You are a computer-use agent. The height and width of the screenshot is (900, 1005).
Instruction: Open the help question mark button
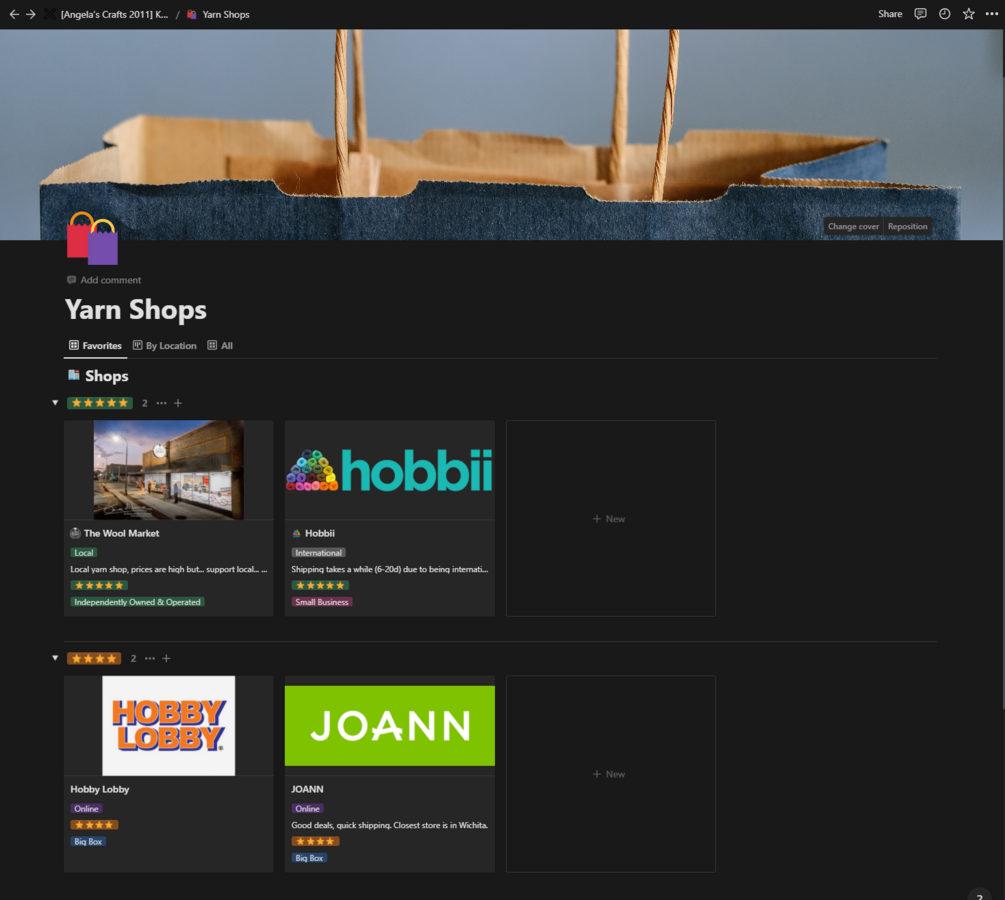pyautogui.click(x=979, y=895)
